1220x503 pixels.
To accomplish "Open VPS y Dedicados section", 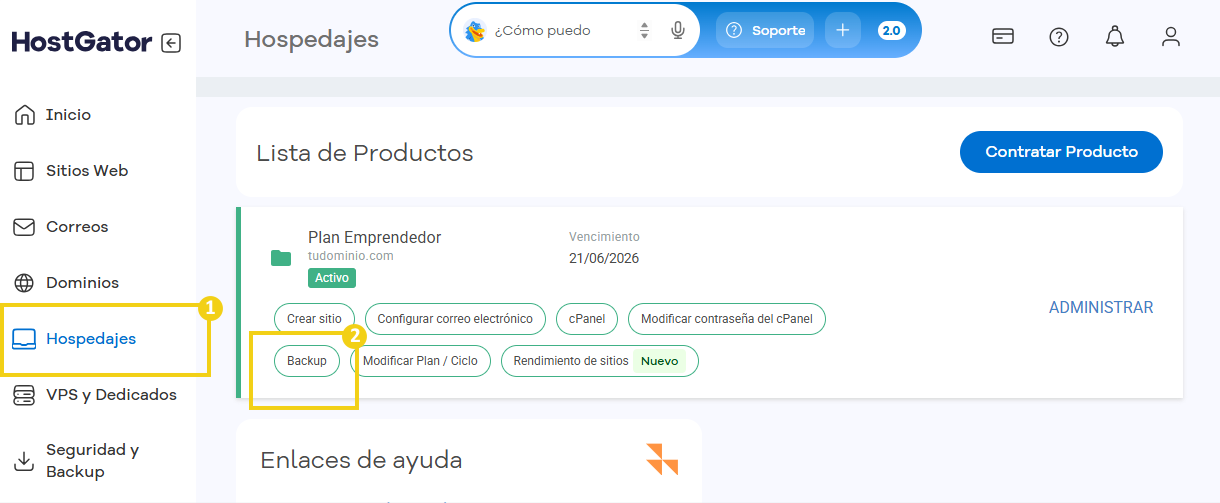I will pos(111,395).
